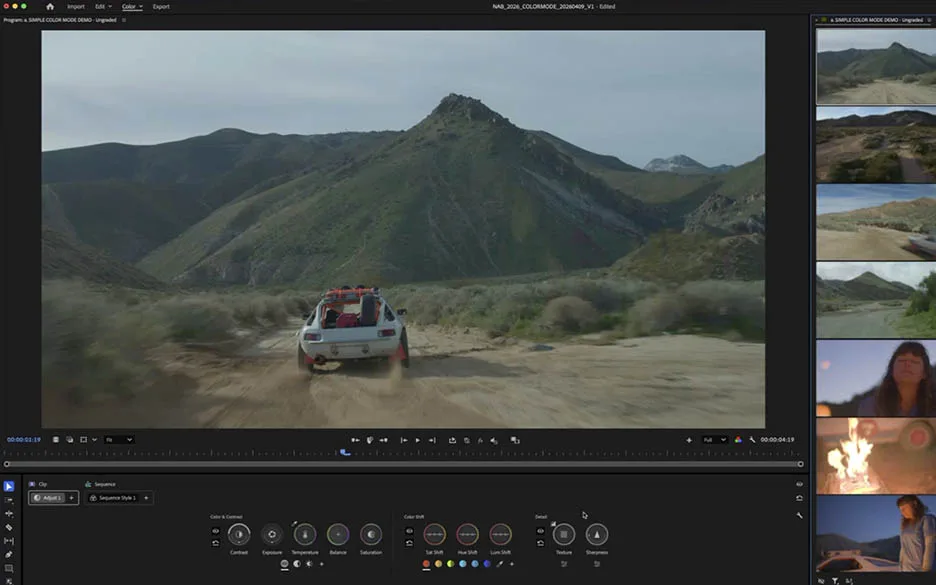
Task: Click the Mark Out button
Action: [x=383, y=440]
